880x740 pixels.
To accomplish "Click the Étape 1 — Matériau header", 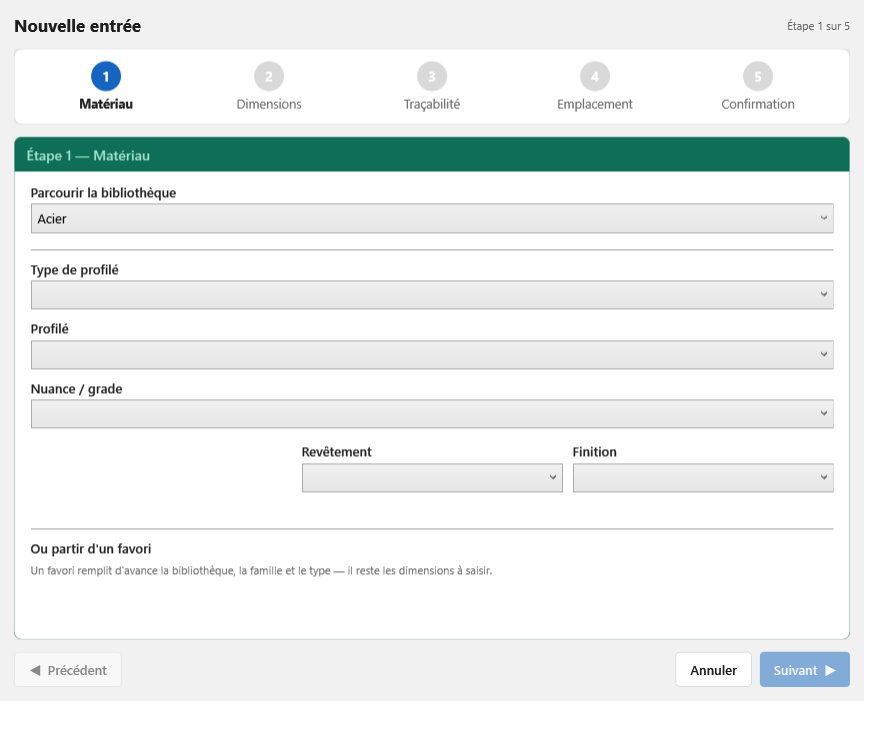I will (x=432, y=155).
